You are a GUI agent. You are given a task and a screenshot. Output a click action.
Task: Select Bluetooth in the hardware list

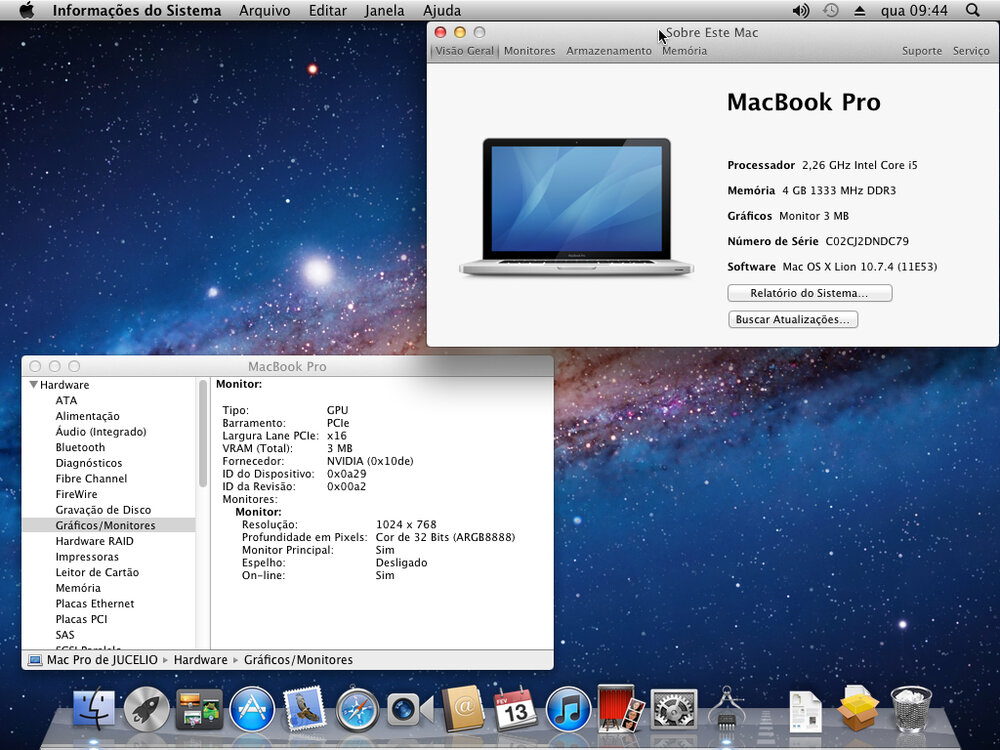click(80, 447)
